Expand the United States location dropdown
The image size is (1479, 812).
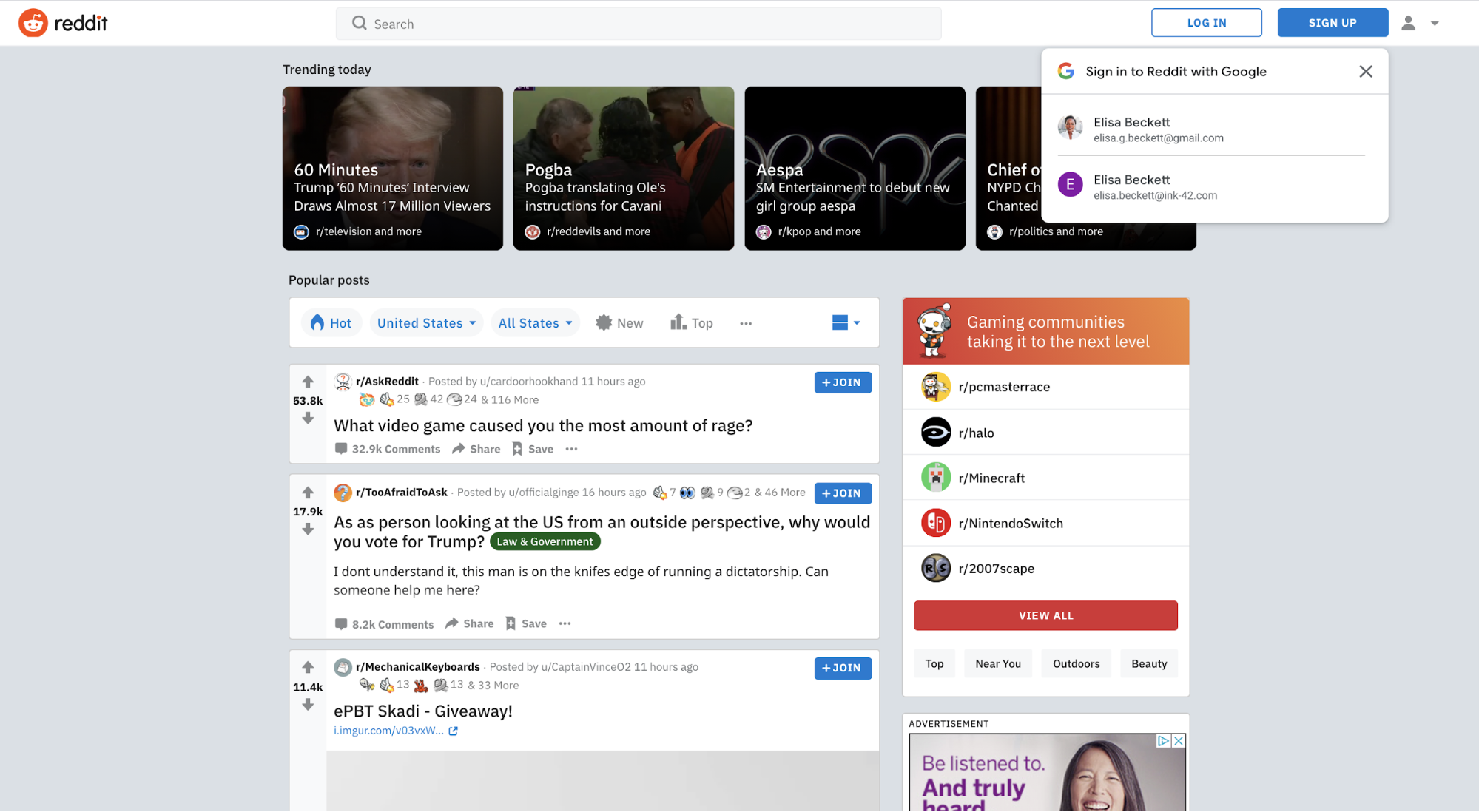pos(425,323)
